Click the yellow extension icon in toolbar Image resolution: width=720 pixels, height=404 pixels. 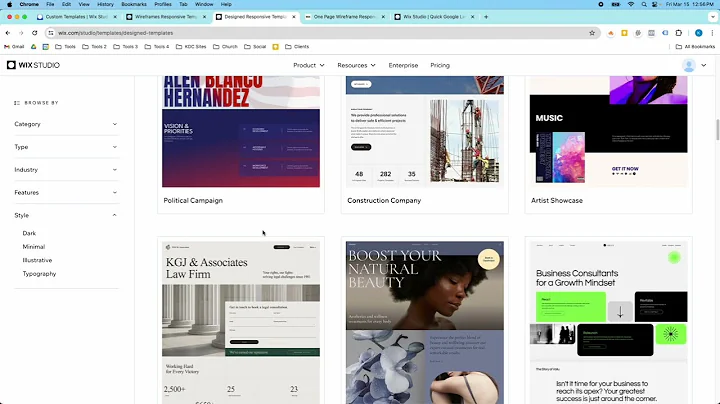coord(624,33)
